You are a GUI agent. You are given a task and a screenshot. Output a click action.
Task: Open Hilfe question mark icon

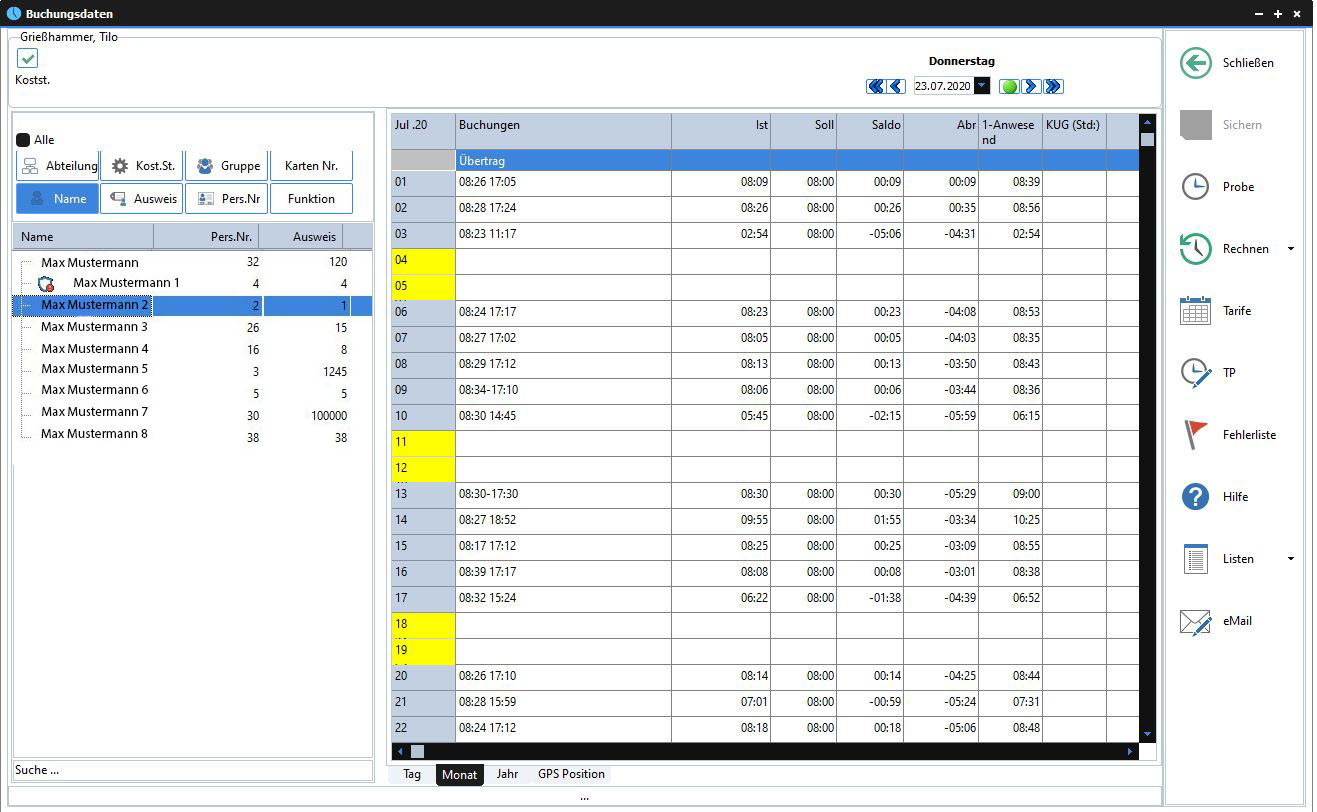click(1195, 497)
